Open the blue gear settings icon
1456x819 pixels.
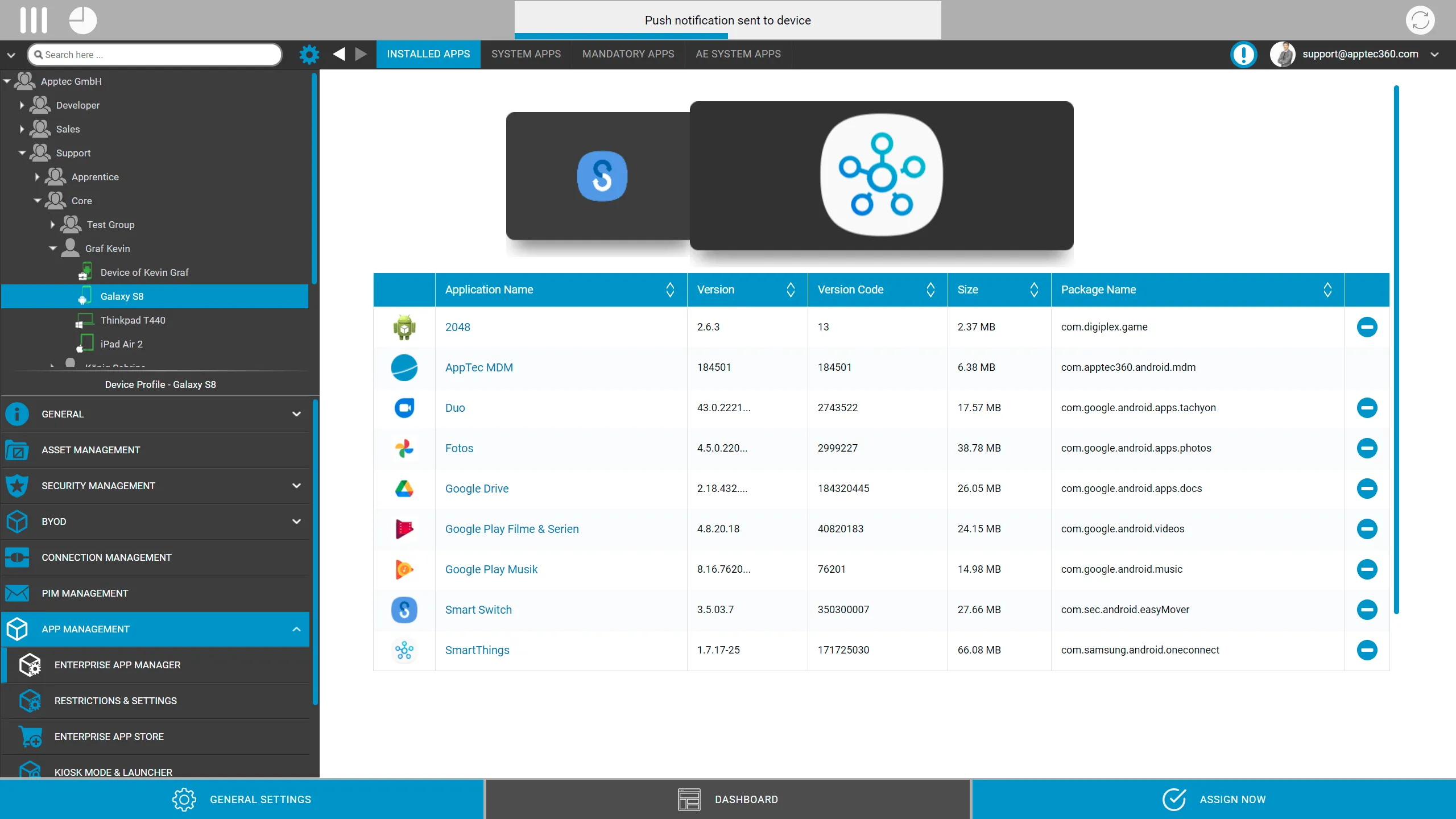point(309,55)
